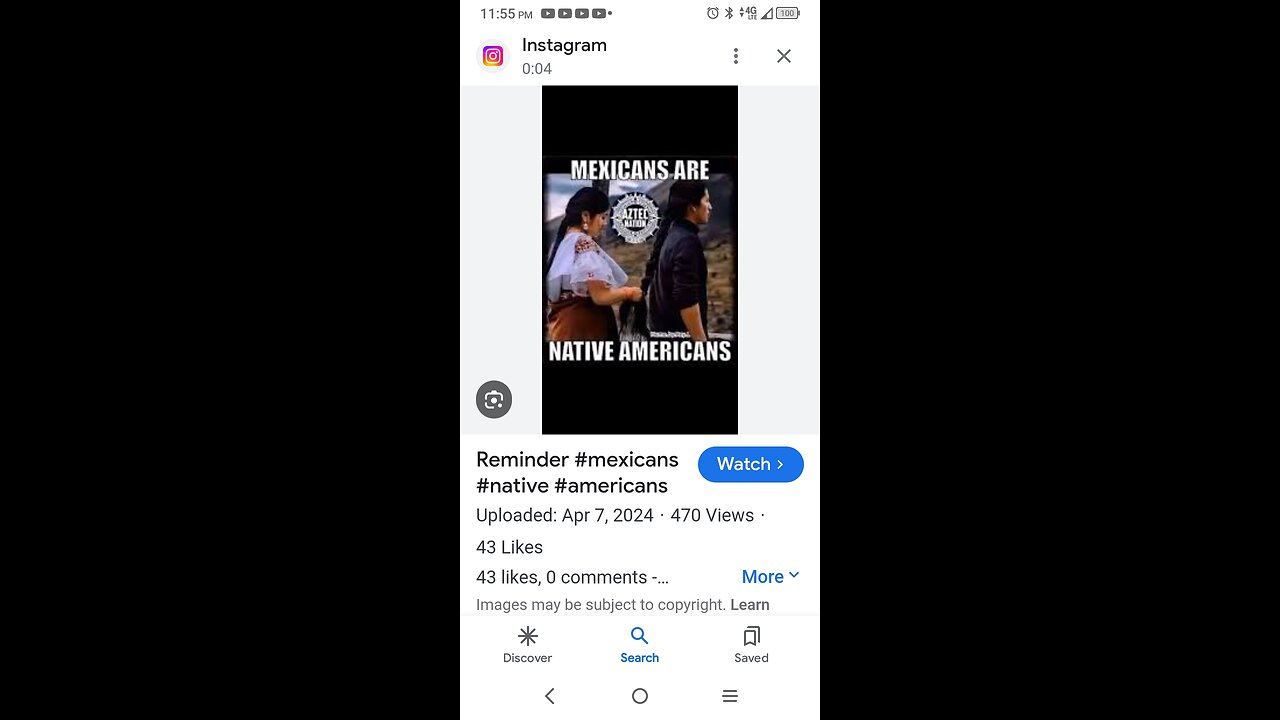
Task: Expand description with More chevron
Action: (x=771, y=576)
